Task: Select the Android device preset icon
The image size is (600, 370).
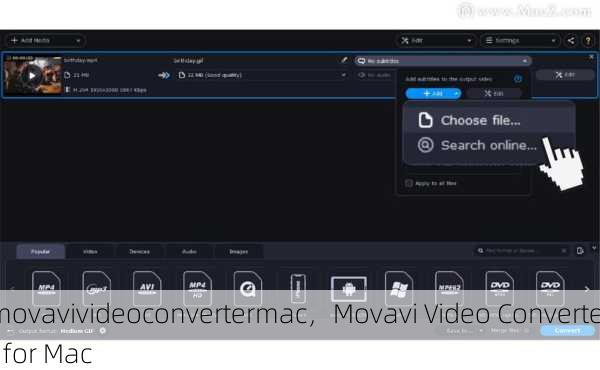Action: coord(349,289)
